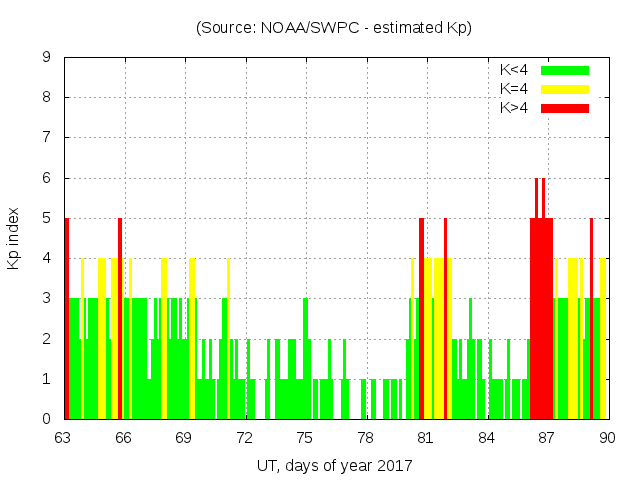
Task: Click the y-axis tick label 6
Action: (x=46, y=178)
